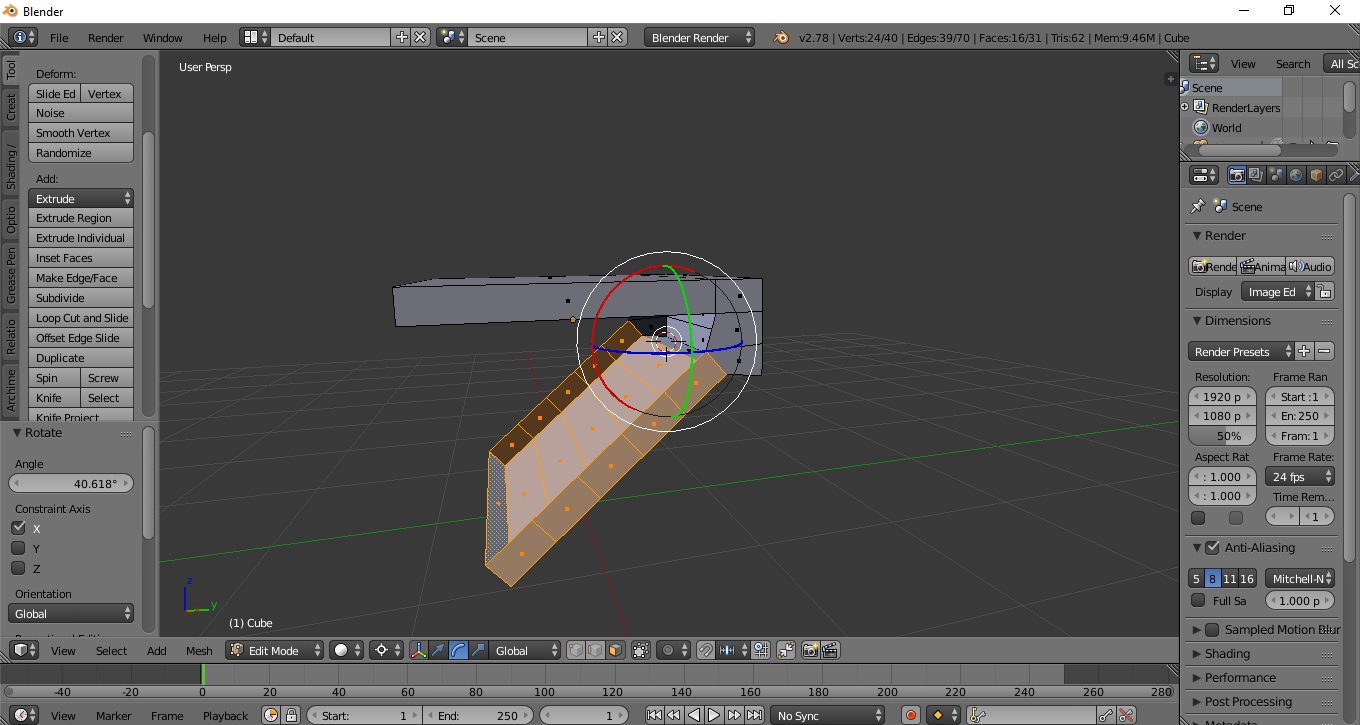Open the Playback menu in timeline
This screenshot has width=1360, height=725.
225,715
